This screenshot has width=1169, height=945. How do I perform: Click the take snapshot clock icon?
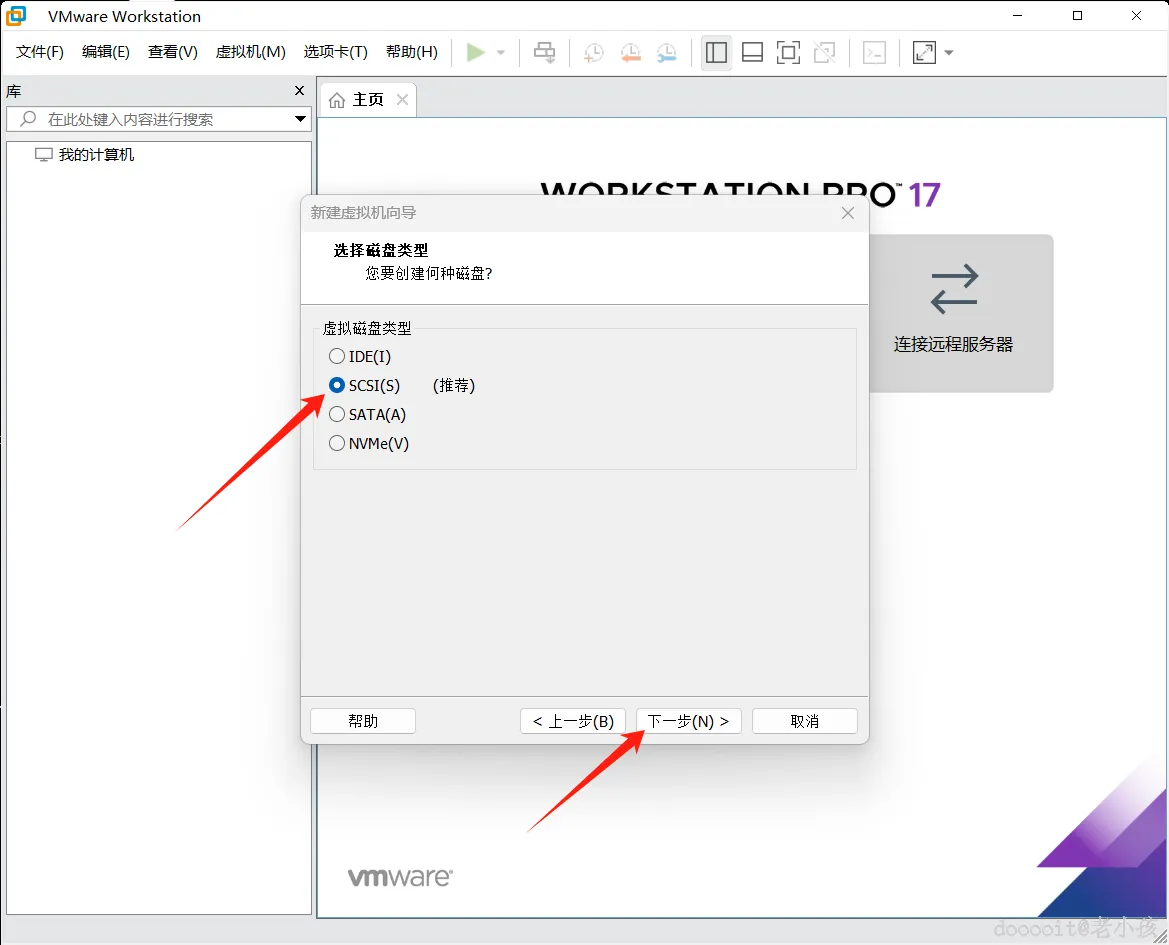593,53
